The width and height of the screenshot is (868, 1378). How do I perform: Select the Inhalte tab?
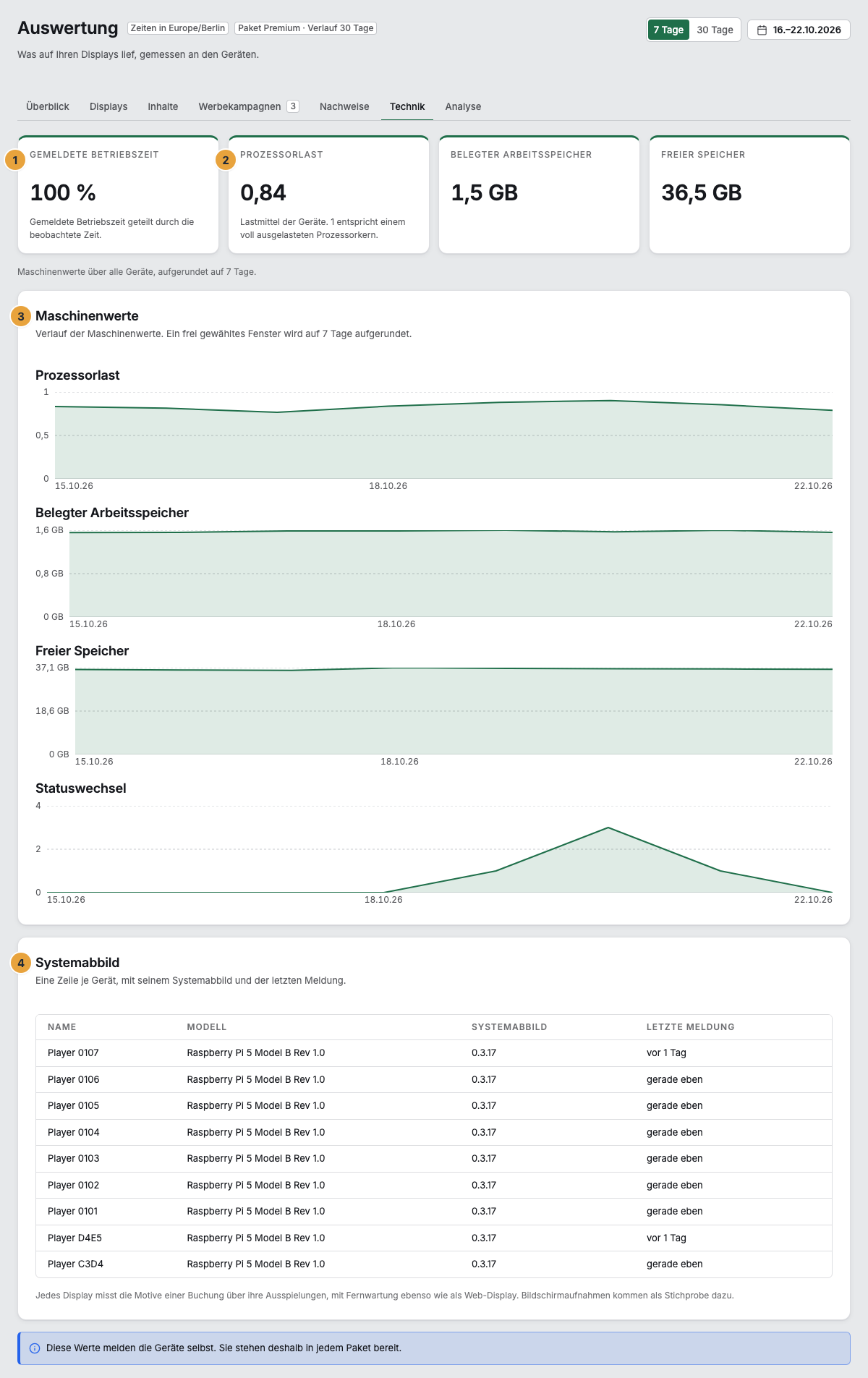coord(163,106)
